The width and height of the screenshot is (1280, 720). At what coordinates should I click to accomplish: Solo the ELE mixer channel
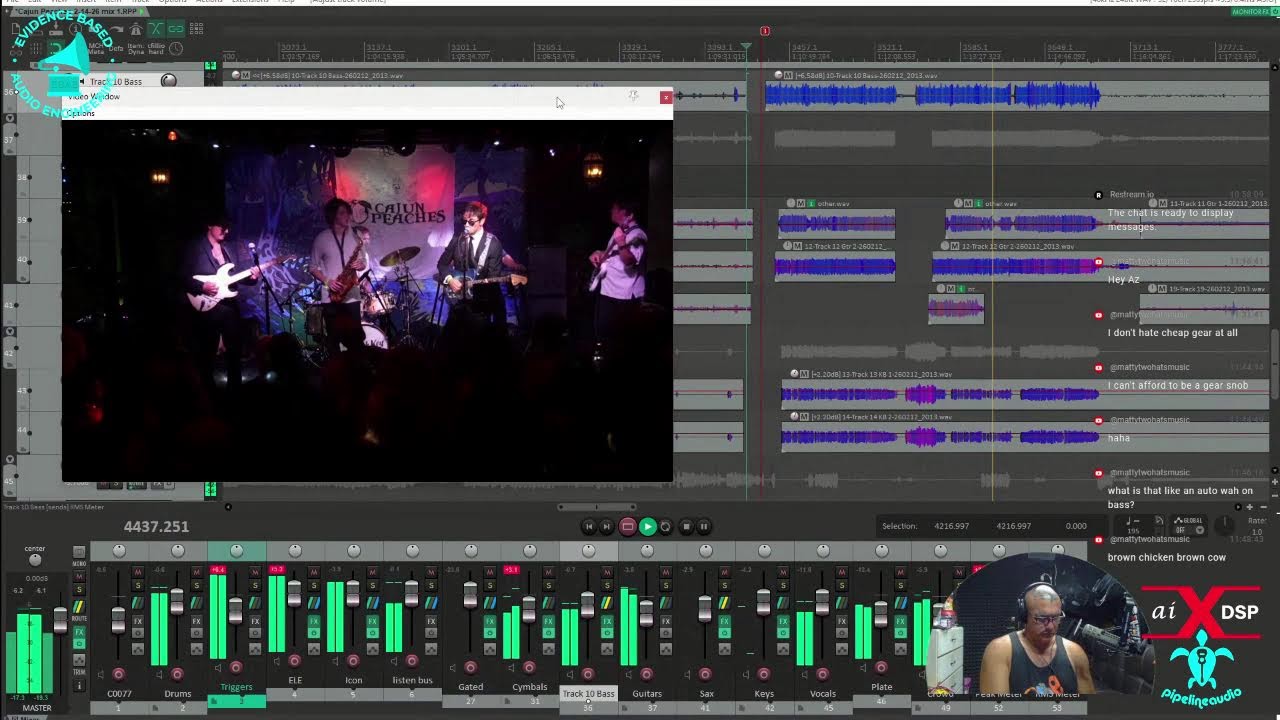(314, 585)
